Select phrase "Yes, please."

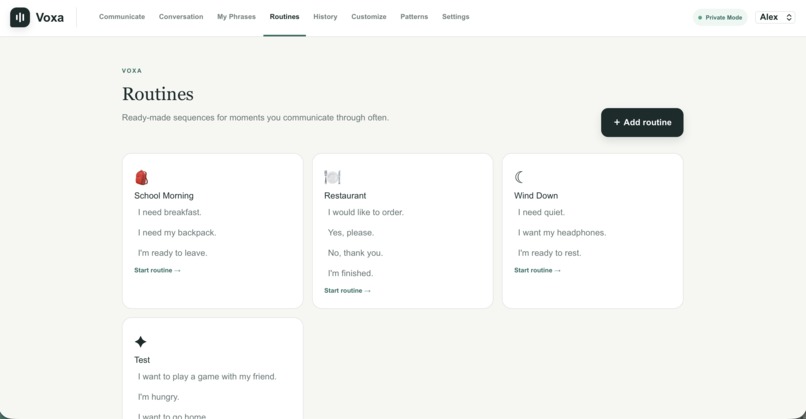click(x=351, y=233)
